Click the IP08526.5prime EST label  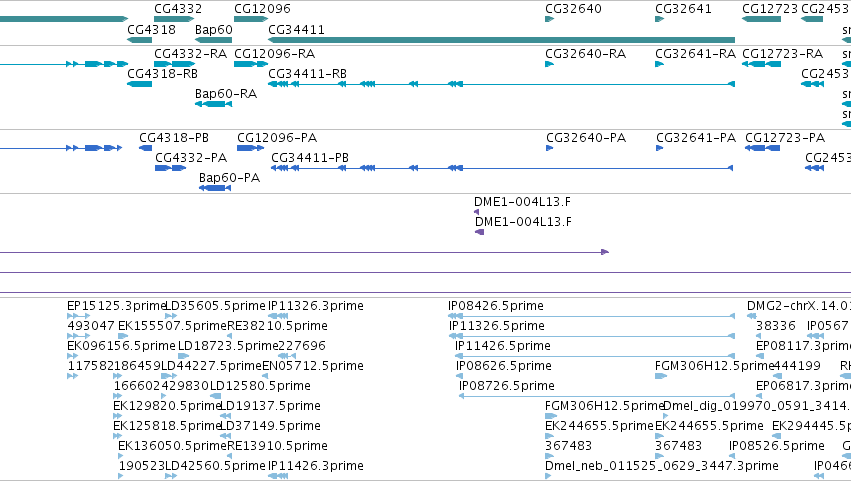(x=777, y=447)
